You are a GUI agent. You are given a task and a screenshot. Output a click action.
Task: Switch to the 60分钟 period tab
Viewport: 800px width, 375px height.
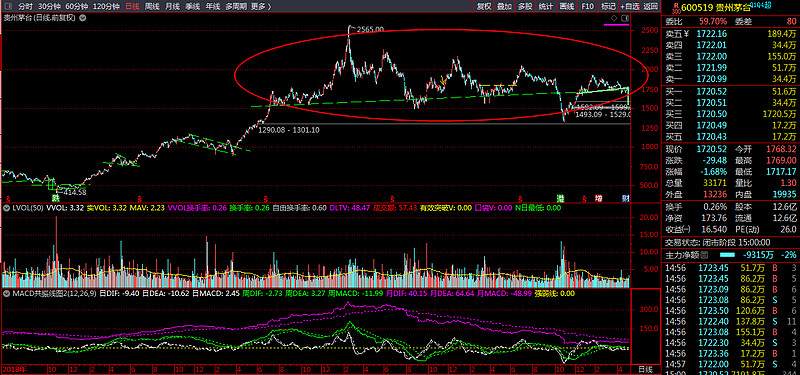coord(77,6)
